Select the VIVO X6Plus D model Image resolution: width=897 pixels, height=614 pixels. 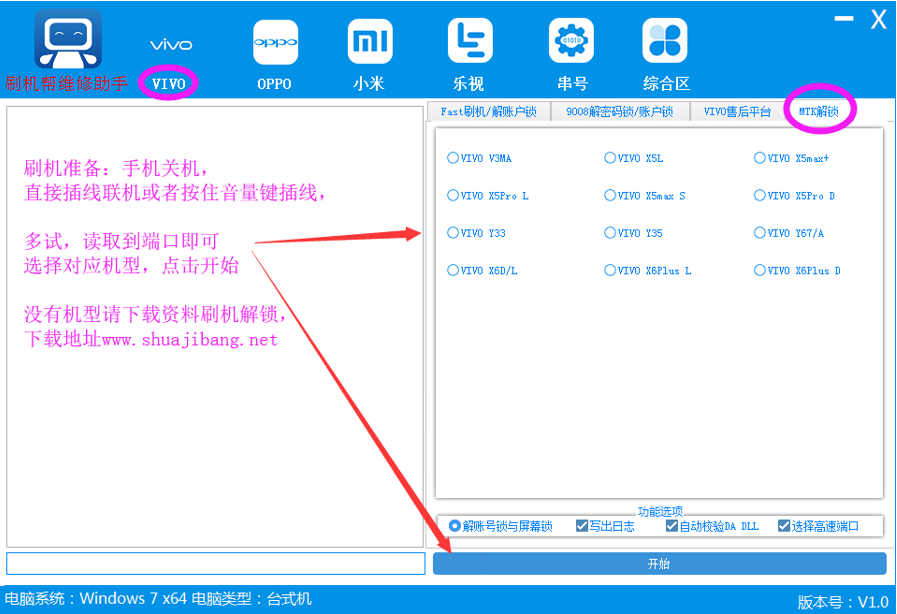pos(760,270)
